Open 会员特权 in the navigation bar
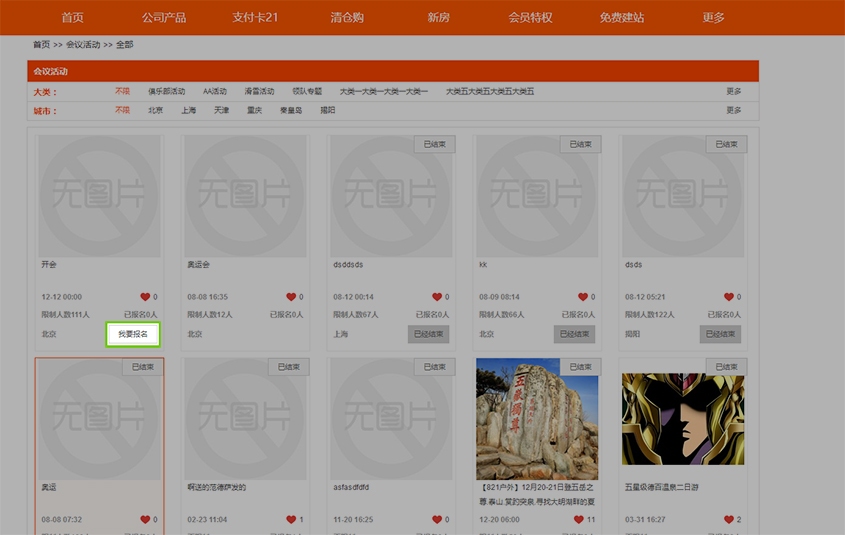845x535 pixels. [x=530, y=17]
